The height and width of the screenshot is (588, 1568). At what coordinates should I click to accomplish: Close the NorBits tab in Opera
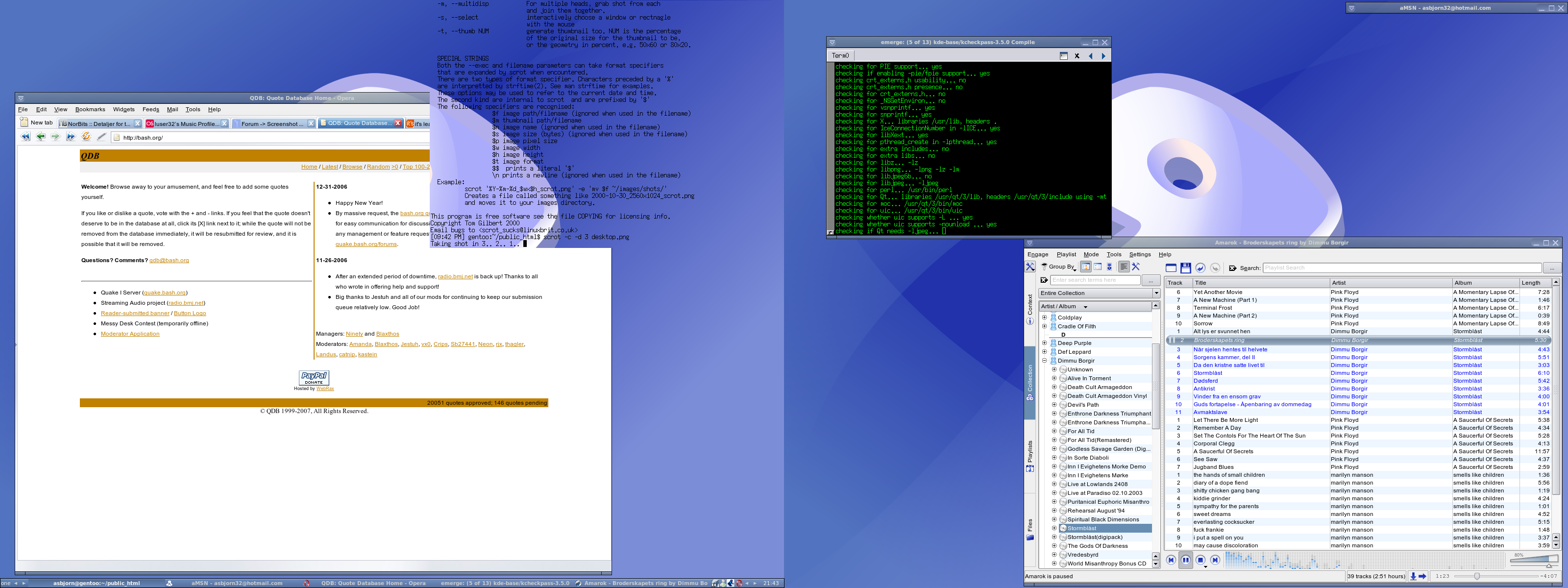(x=138, y=123)
